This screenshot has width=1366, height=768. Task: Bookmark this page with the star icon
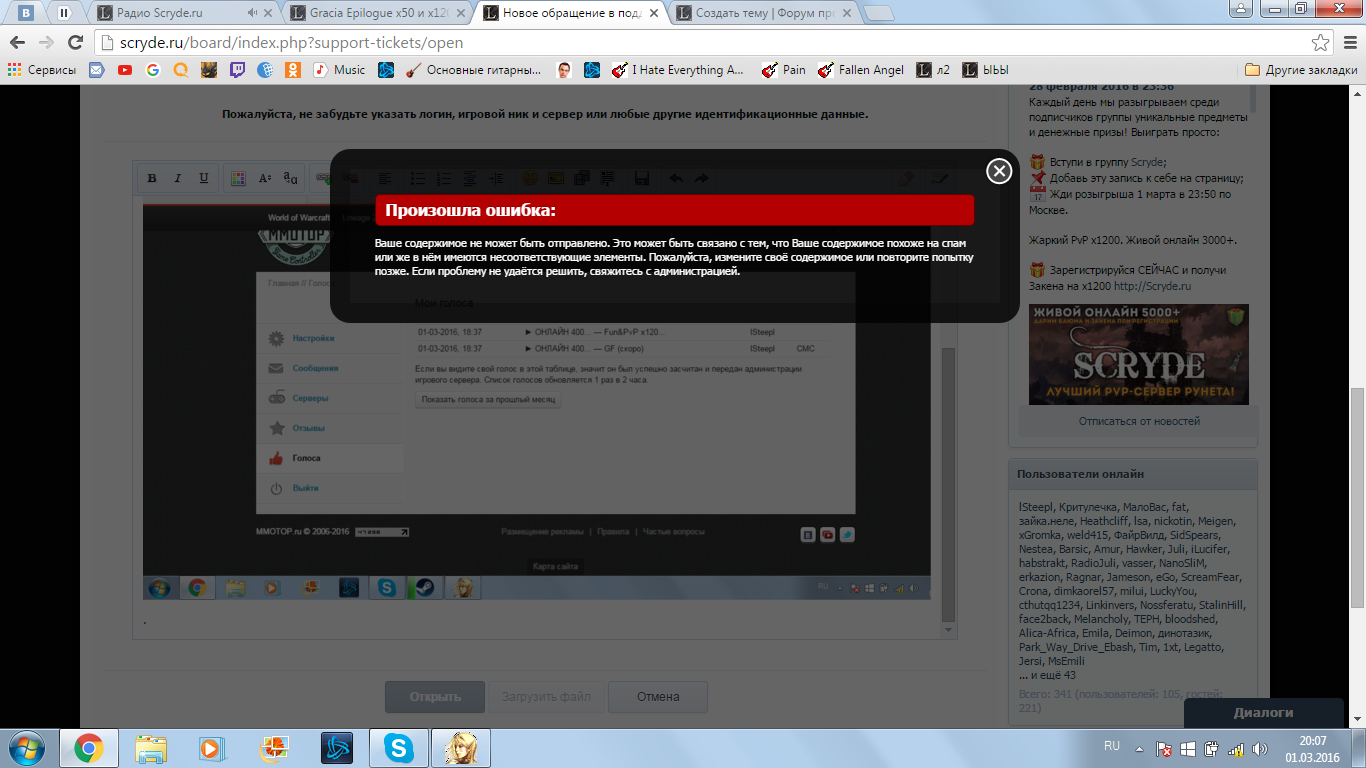[x=1320, y=43]
